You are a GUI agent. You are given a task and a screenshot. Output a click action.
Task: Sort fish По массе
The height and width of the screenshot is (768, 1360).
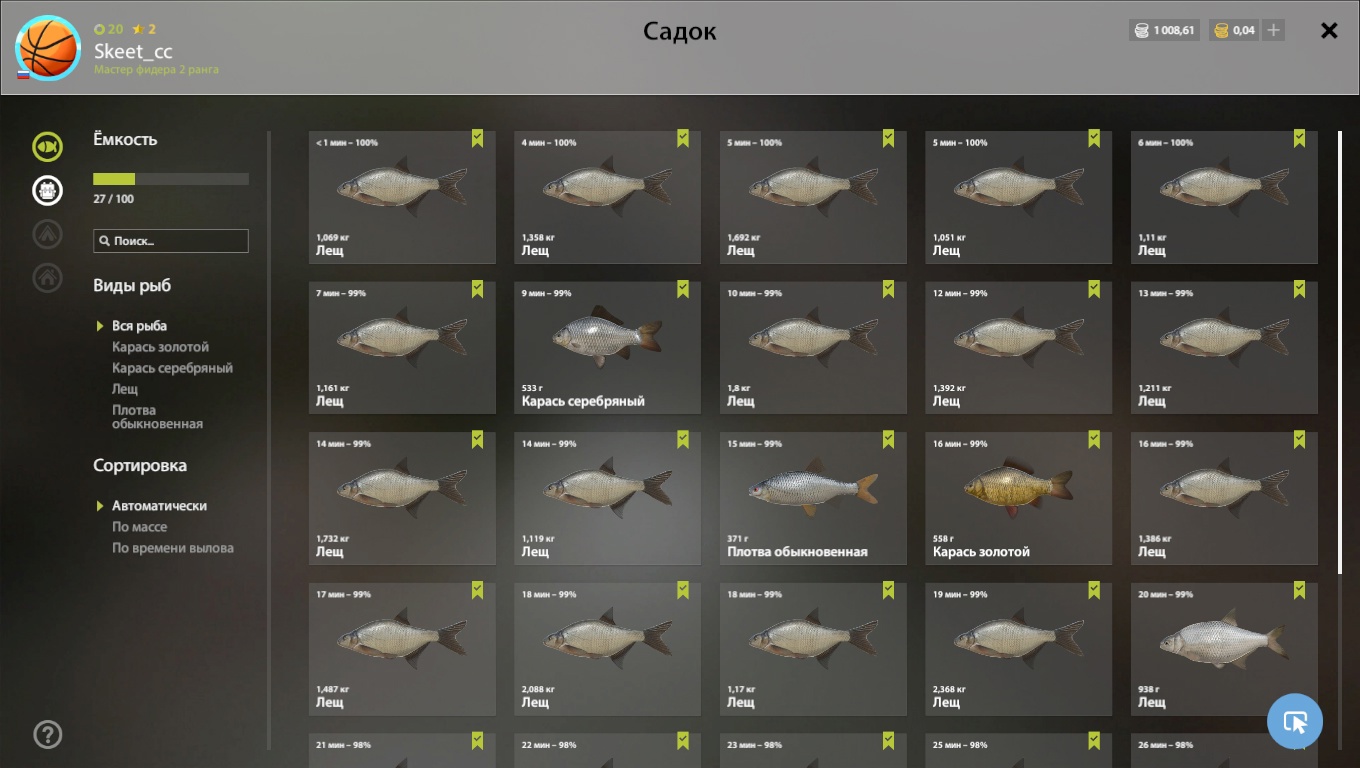(139, 527)
